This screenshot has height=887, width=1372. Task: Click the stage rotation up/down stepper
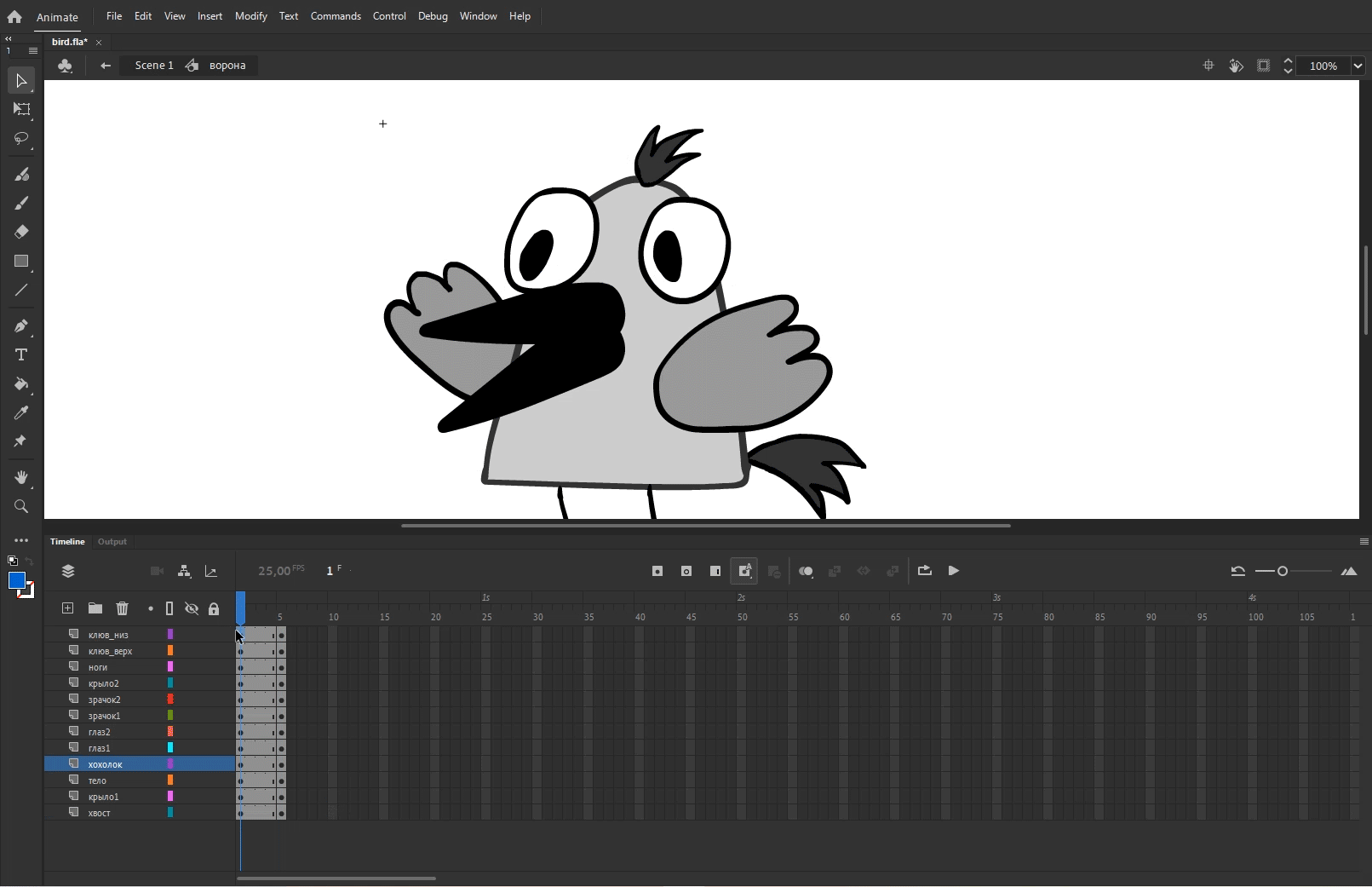tap(1289, 66)
